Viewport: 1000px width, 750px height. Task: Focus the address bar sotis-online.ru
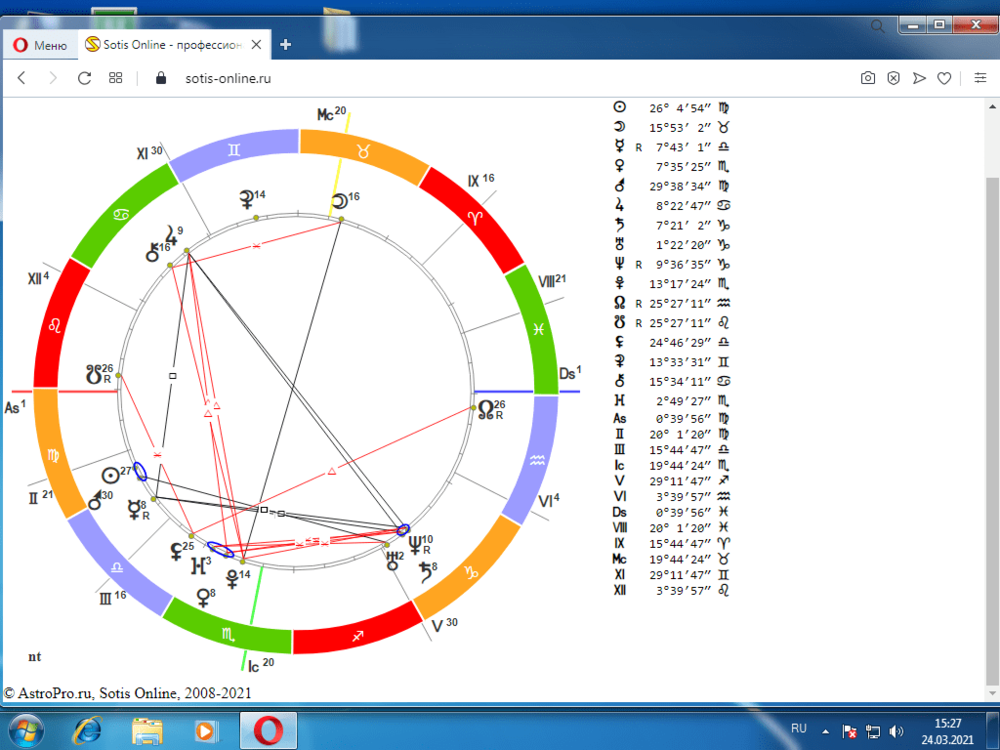tap(228, 78)
